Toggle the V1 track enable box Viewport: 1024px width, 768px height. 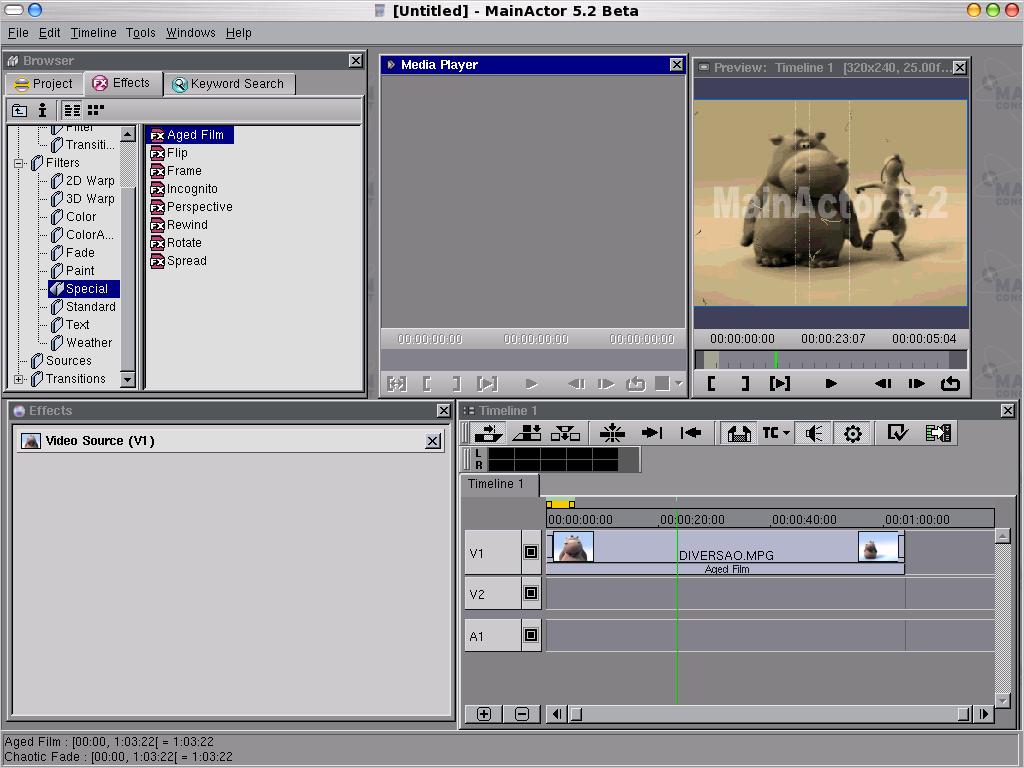click(x=531, y=552)
